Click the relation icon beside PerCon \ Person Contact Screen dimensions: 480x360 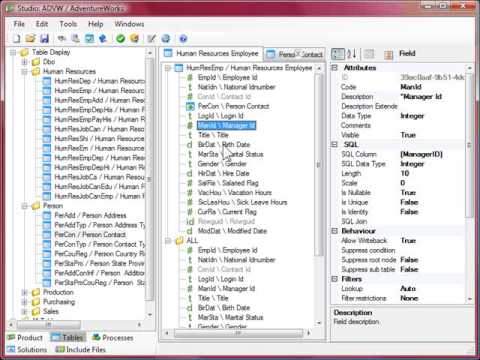(190, 106)
